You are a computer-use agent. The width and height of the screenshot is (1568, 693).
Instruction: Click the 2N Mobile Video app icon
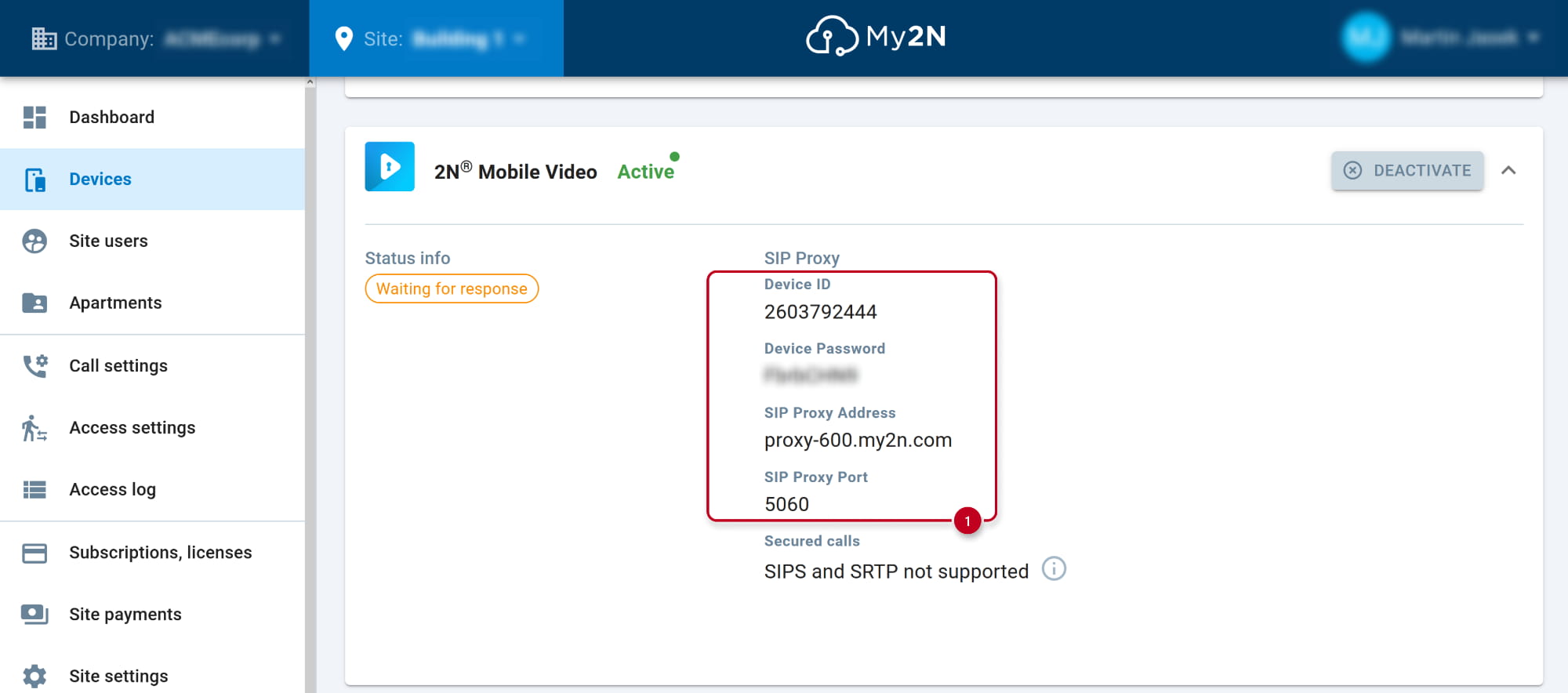point(390,166)
